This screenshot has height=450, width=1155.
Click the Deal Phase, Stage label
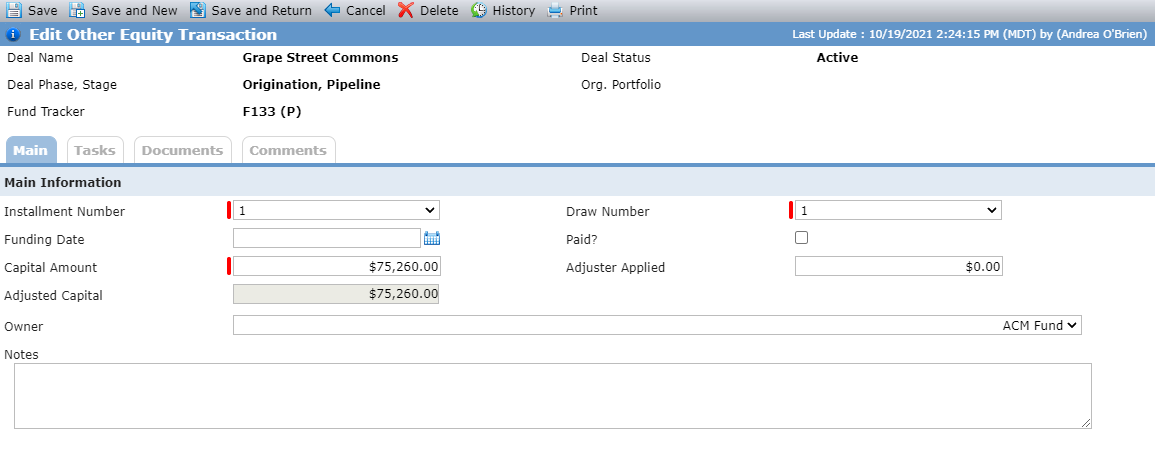pyautogui.click(x=62, y=85)
